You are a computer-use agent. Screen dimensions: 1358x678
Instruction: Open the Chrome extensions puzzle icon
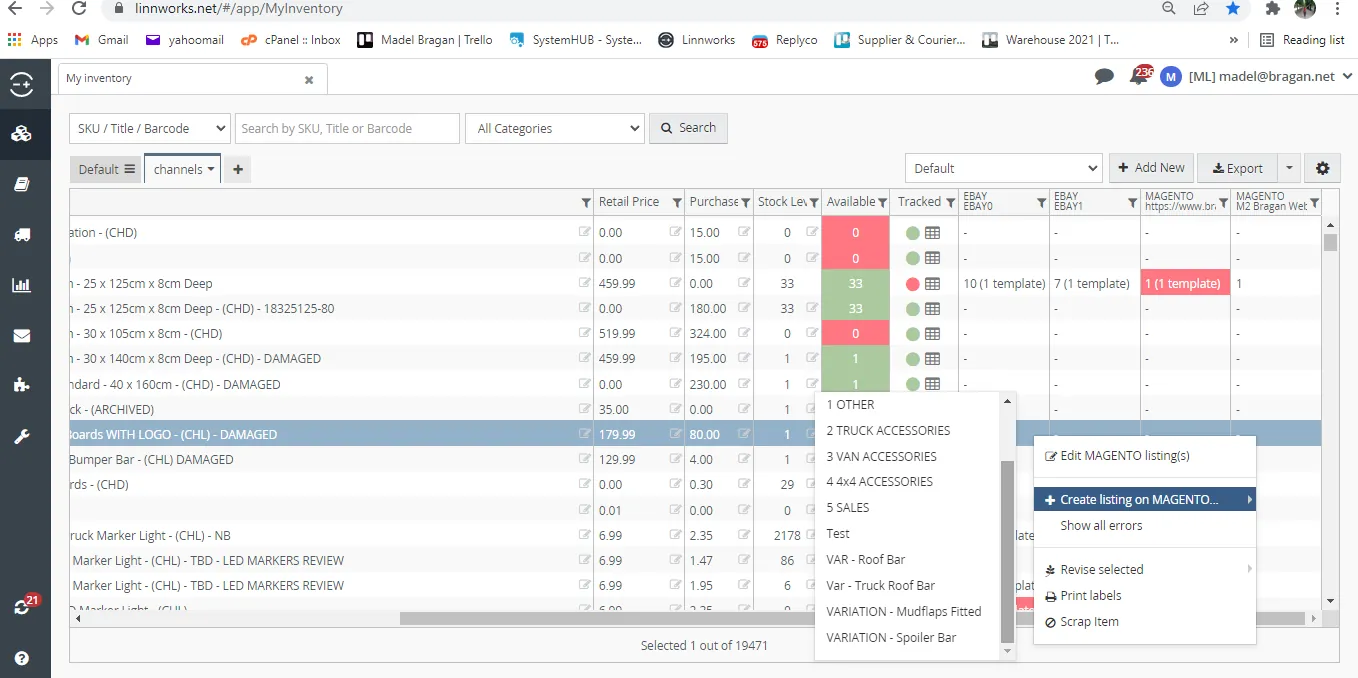(x=1272, y=9)
